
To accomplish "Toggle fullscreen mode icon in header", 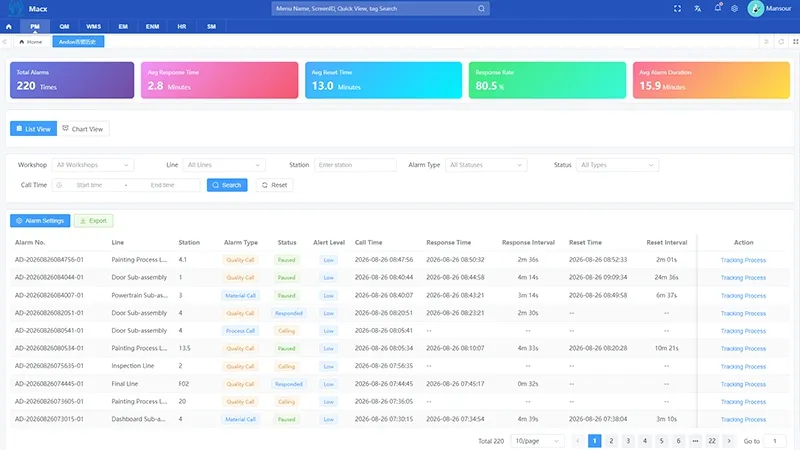I will pos(677,9).
